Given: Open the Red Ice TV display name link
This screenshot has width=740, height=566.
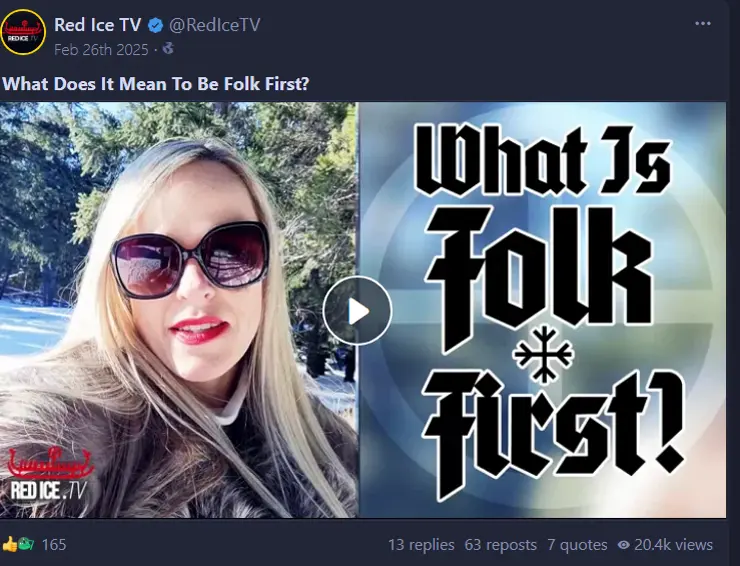Looking at the screenshot, I should point(97,25).
